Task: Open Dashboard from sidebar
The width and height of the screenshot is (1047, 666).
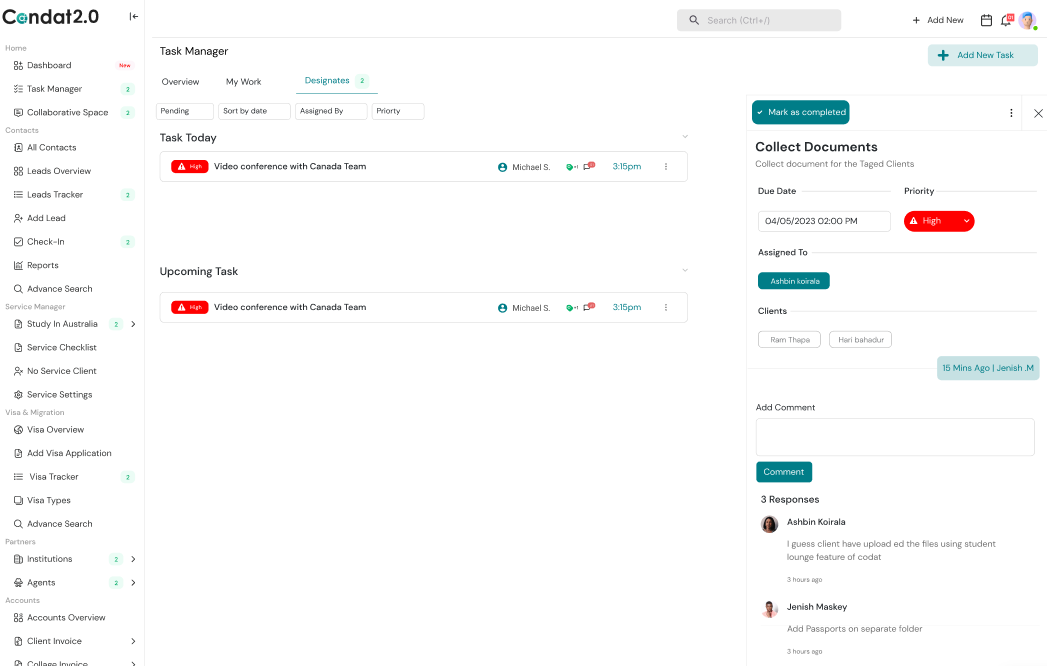Action: [49, 65]
